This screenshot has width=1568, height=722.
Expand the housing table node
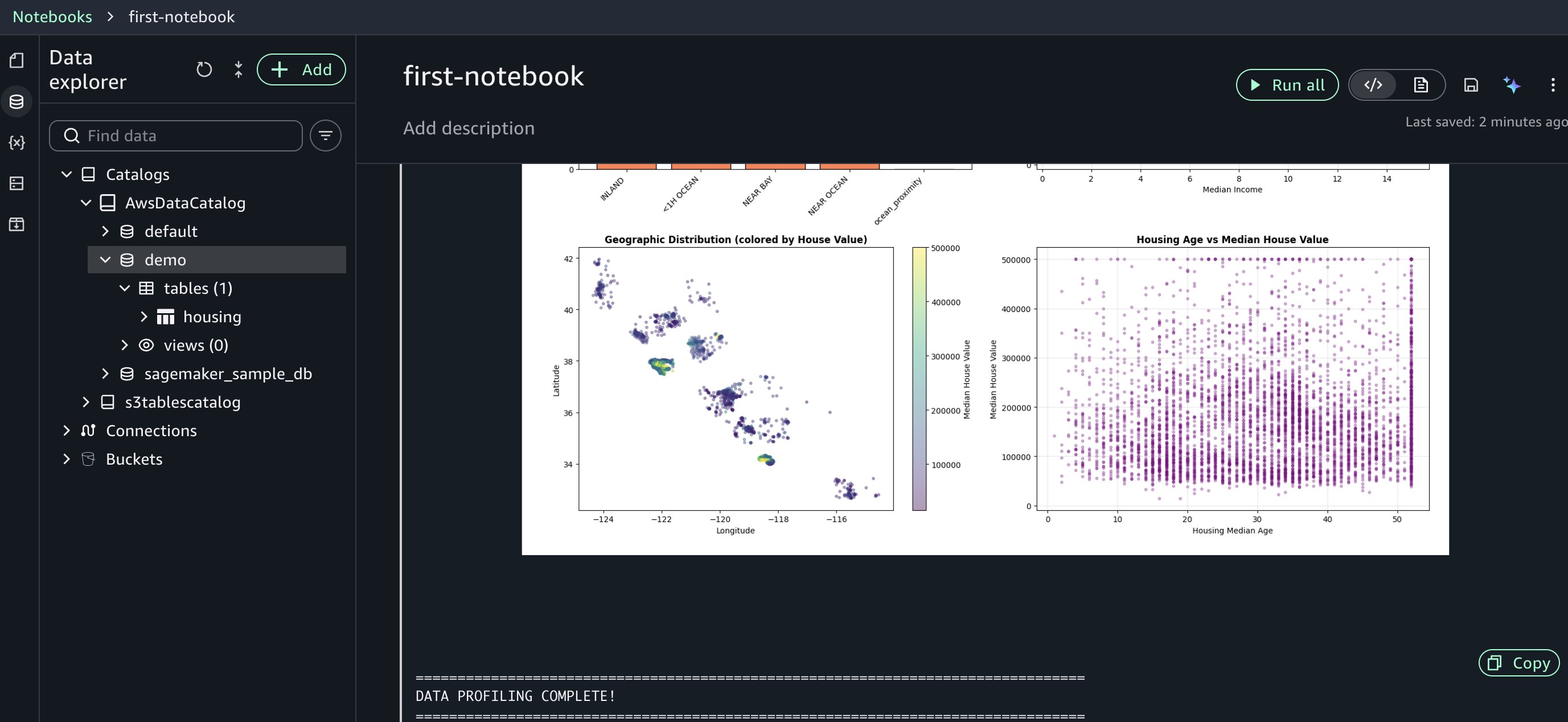click(144, 317)
